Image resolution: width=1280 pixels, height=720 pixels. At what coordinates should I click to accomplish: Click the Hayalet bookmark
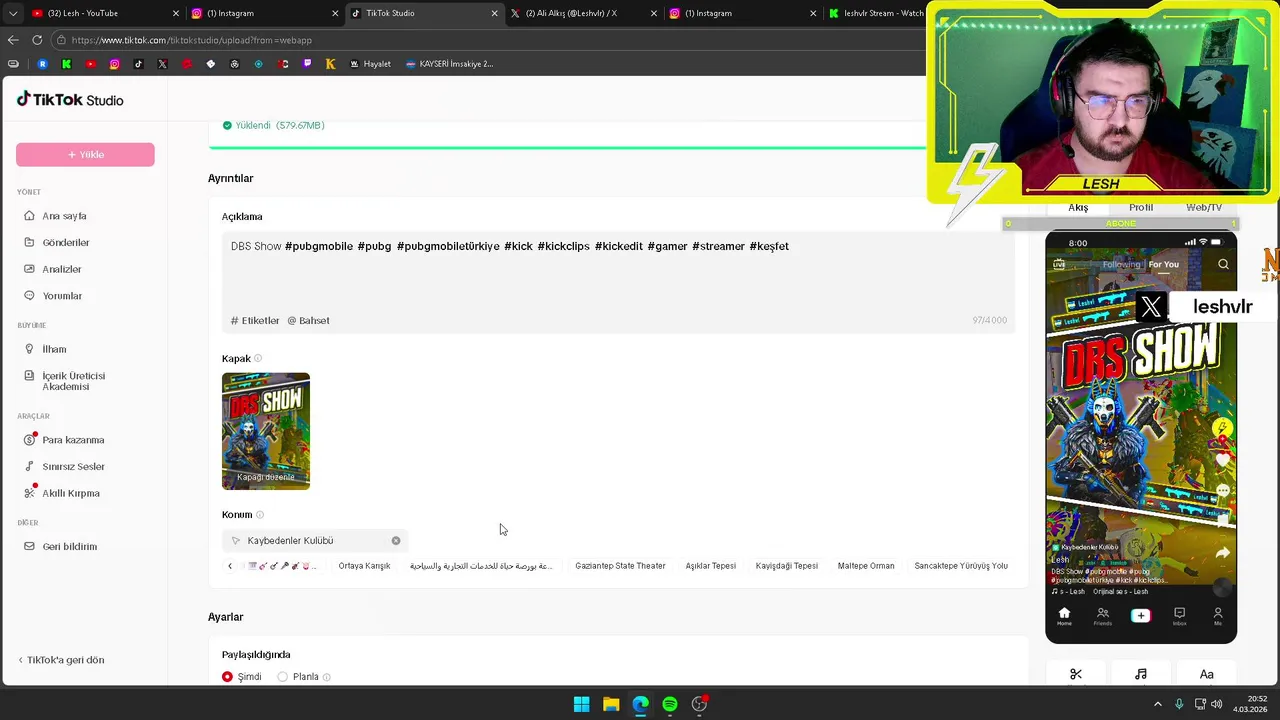pyautogui.click(x=370, y=64)
